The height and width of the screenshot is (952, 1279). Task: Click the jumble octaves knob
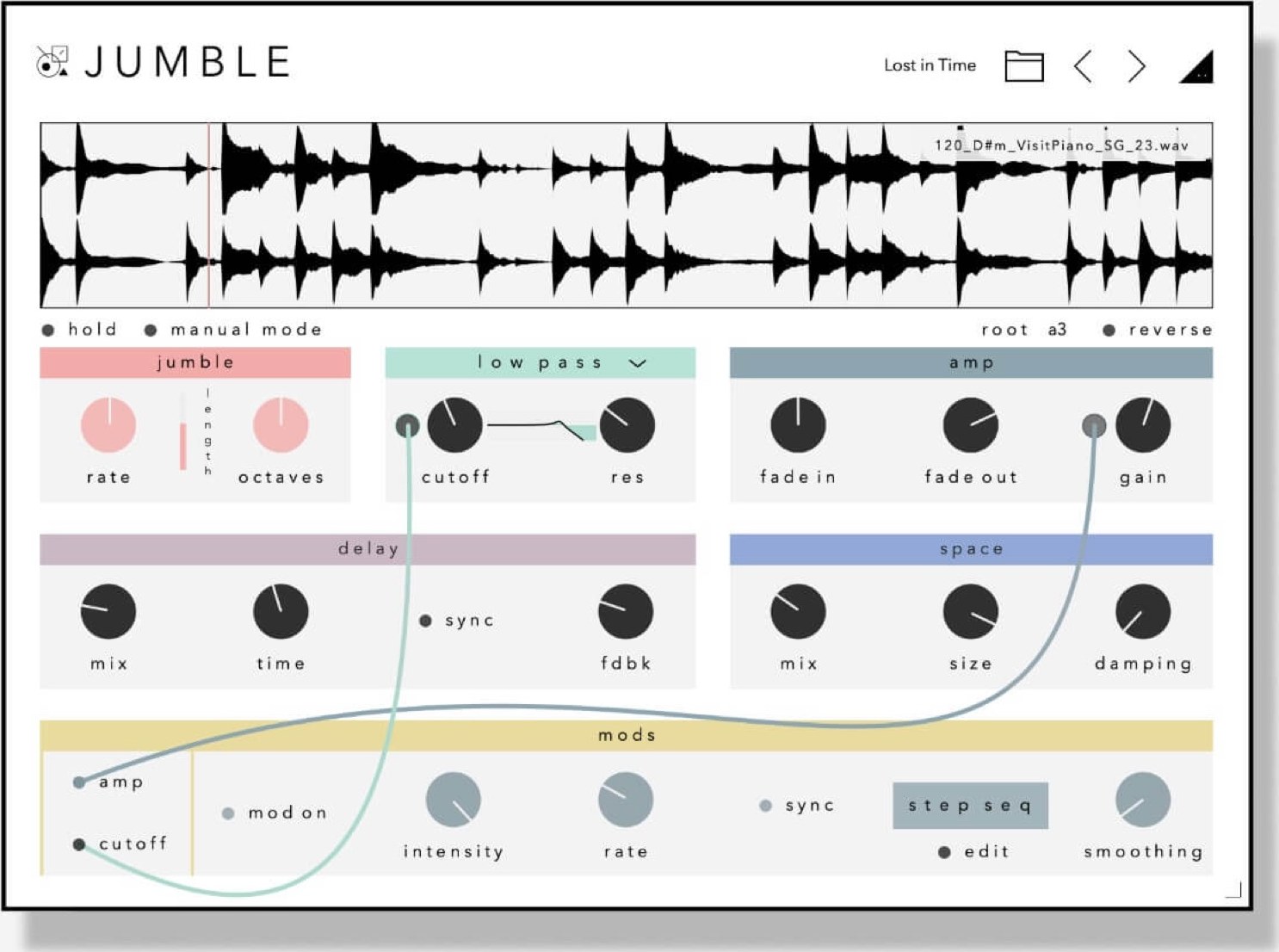[x=281, y=425]
